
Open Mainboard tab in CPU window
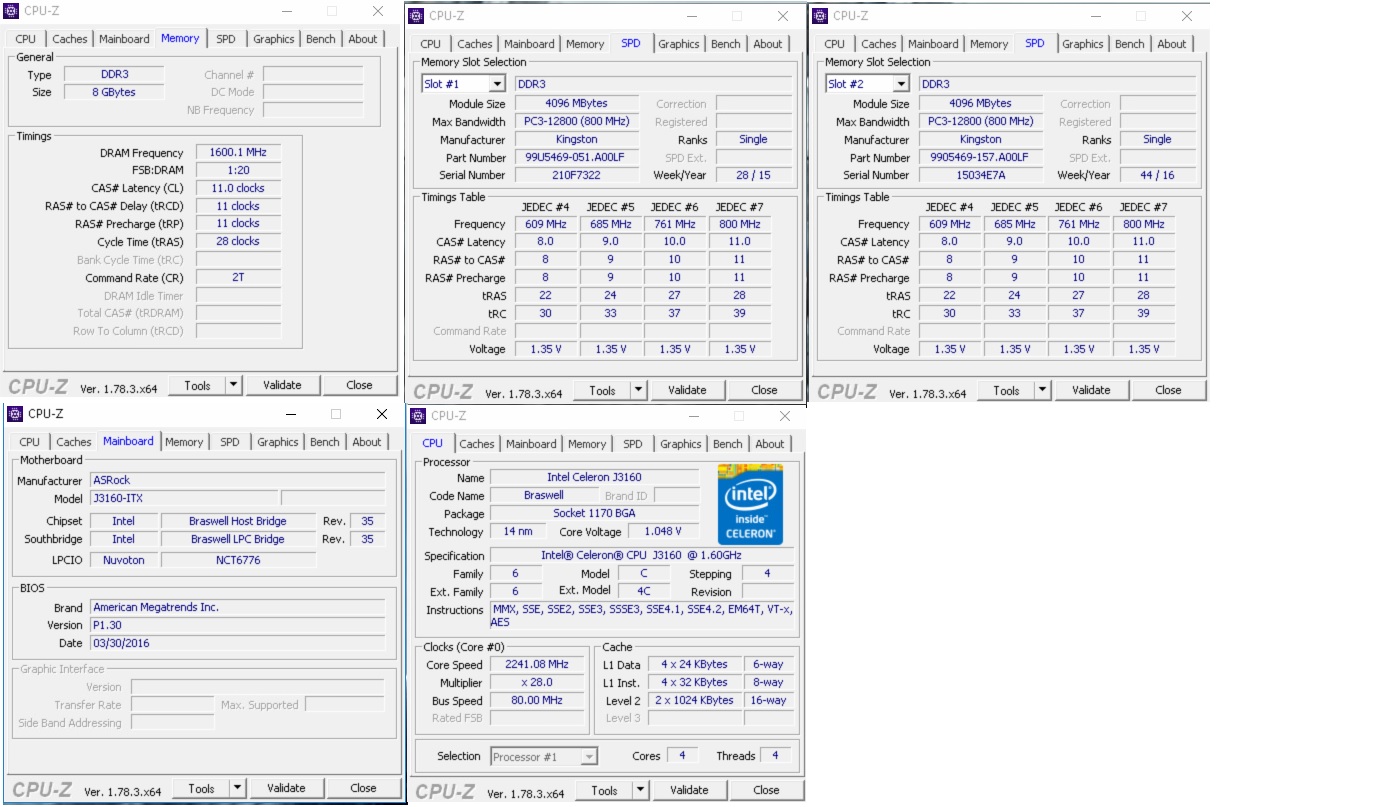pos(531,444)
